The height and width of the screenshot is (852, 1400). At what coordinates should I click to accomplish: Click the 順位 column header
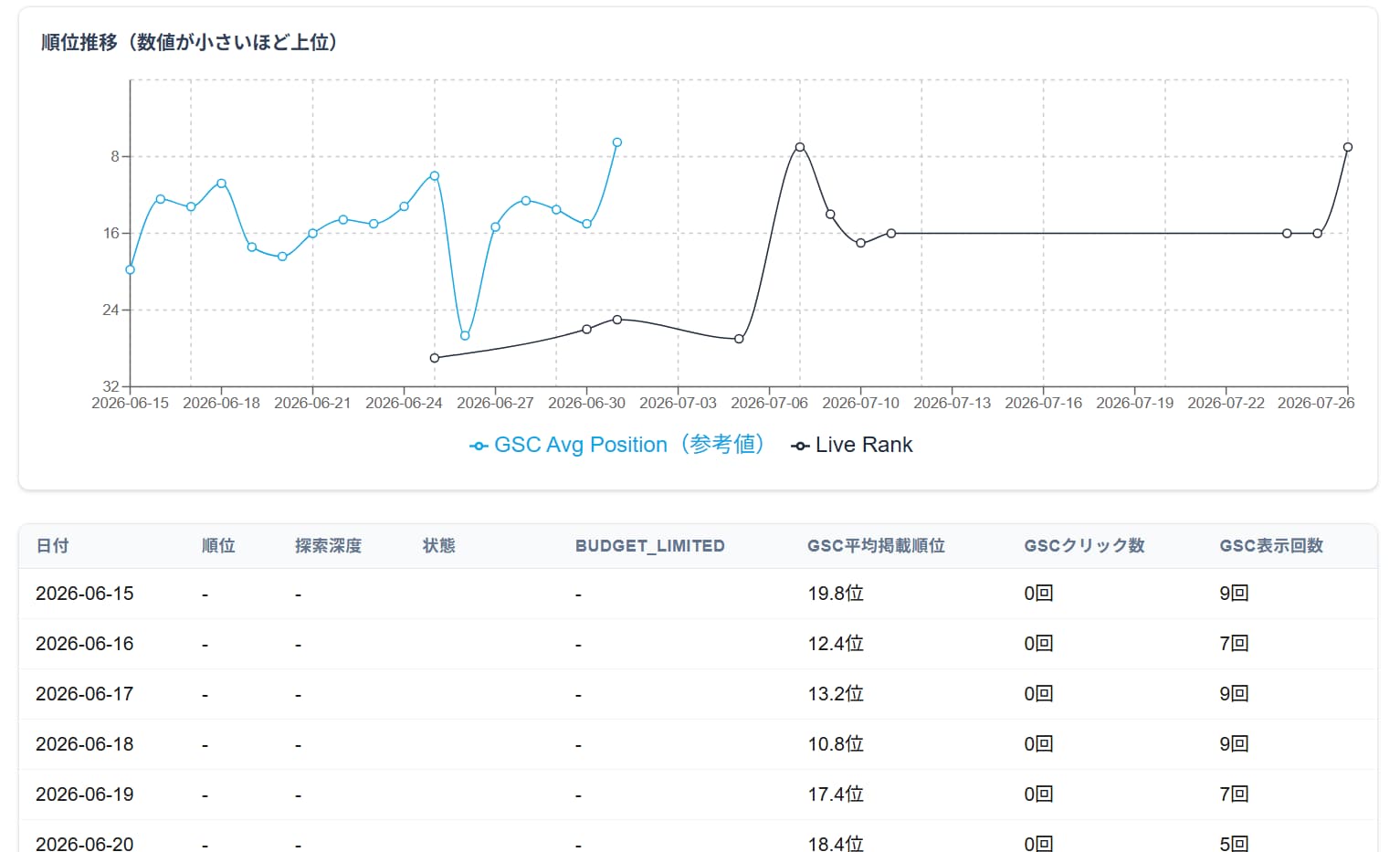tap(218, 546)
